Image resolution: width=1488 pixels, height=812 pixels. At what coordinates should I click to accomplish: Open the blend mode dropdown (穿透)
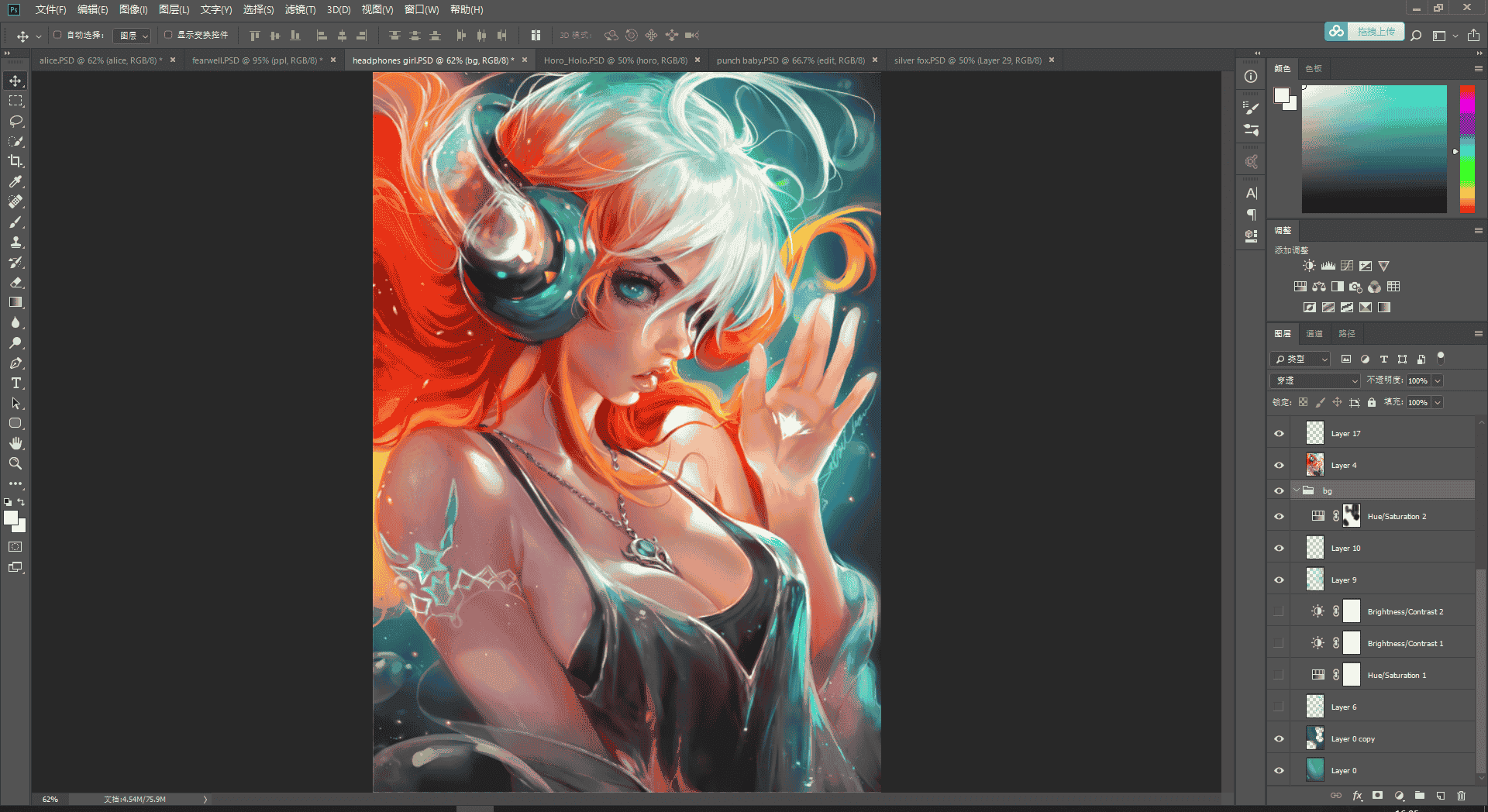coord(1315,380)
